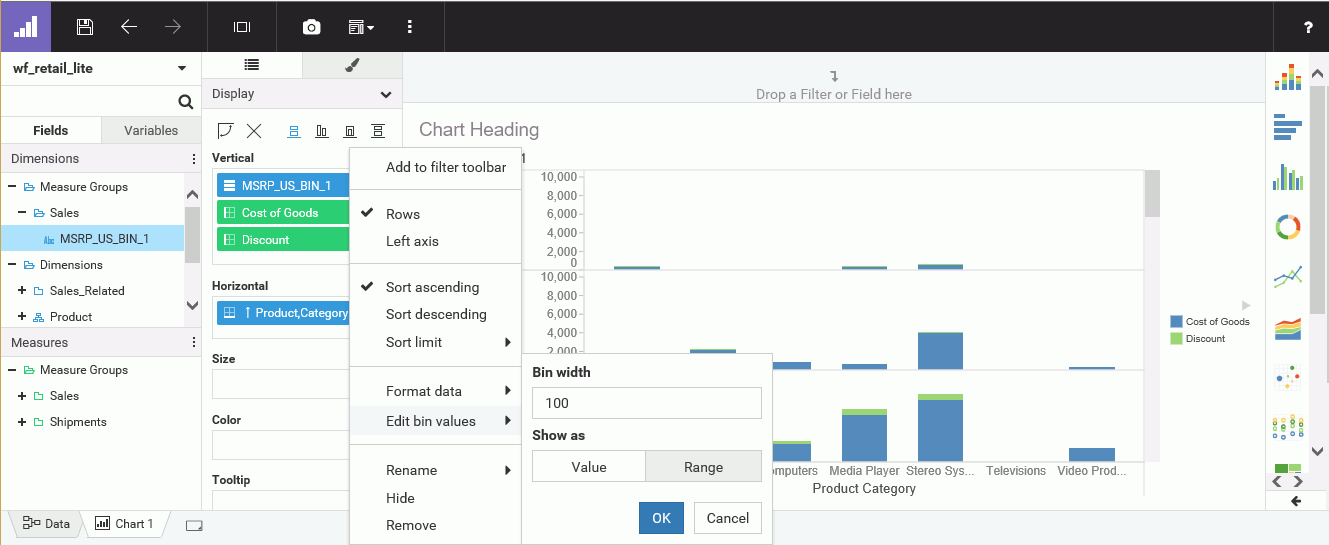Open the three-dot more options menu
Screen dimensions: 1329x545
coord(410,27)
